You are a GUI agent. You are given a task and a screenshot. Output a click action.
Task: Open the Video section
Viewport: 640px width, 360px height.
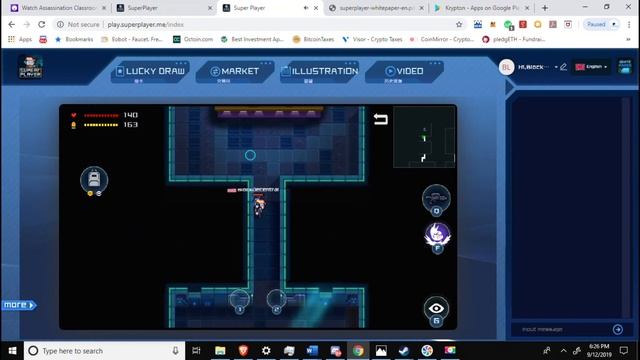tap(404, 71)
